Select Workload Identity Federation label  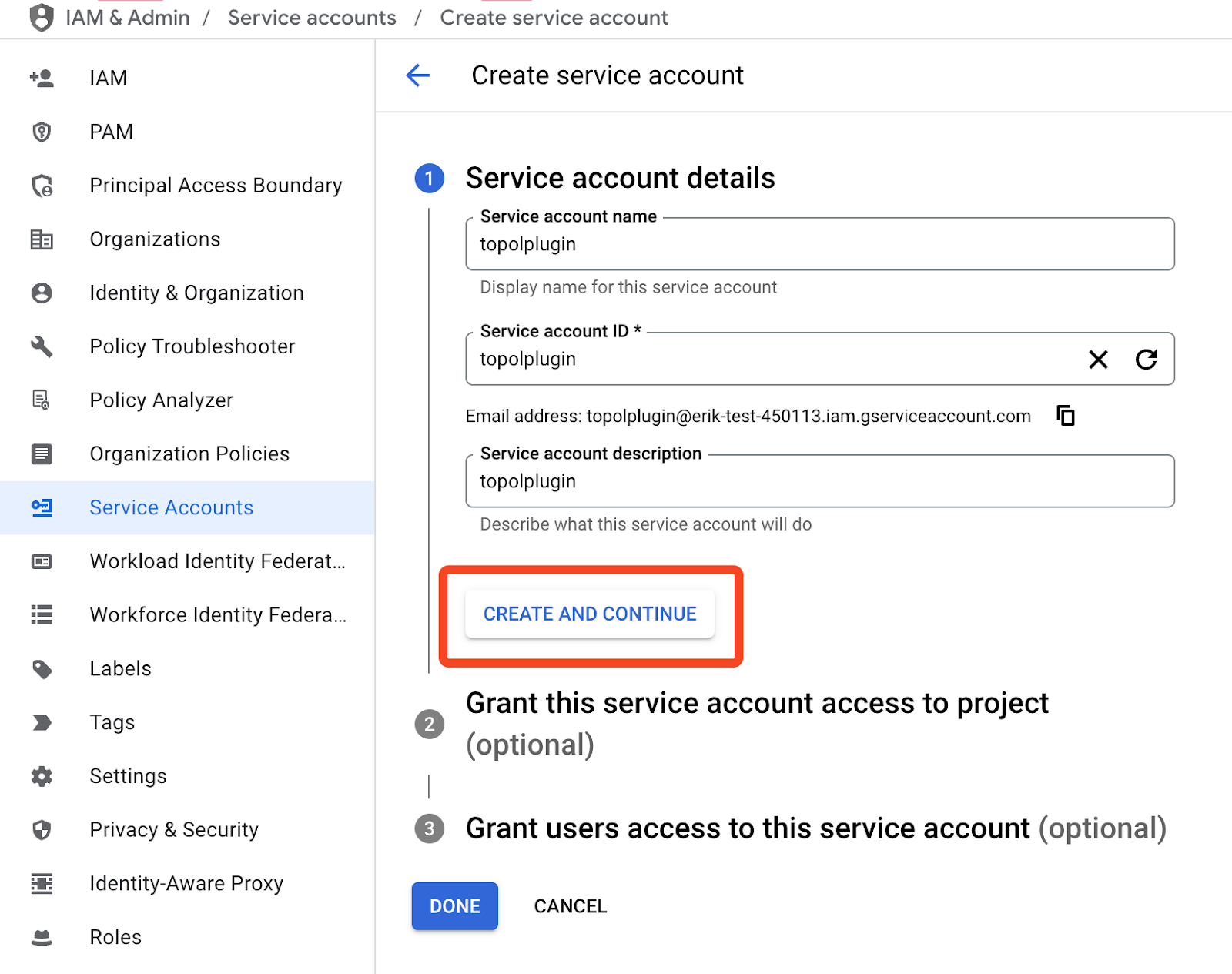218,561
